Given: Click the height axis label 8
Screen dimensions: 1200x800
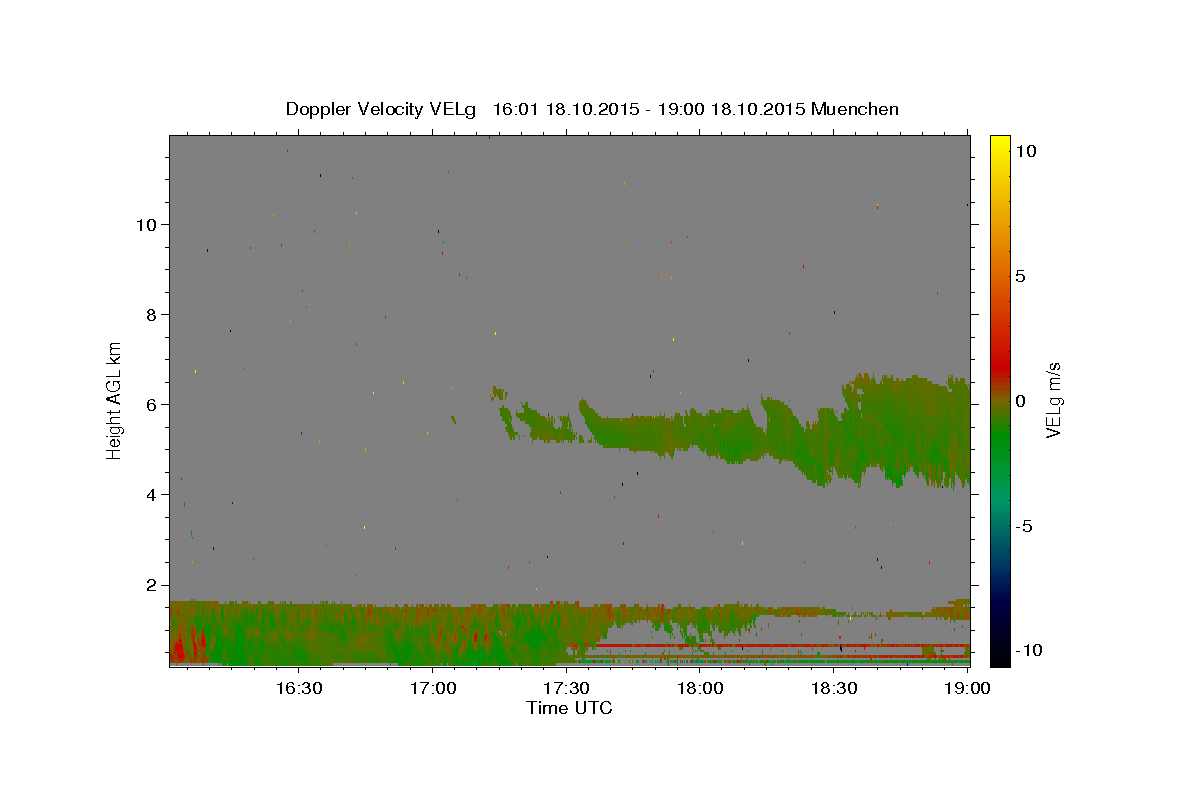Looking at the screenshot, I should (x=151, y=314).
